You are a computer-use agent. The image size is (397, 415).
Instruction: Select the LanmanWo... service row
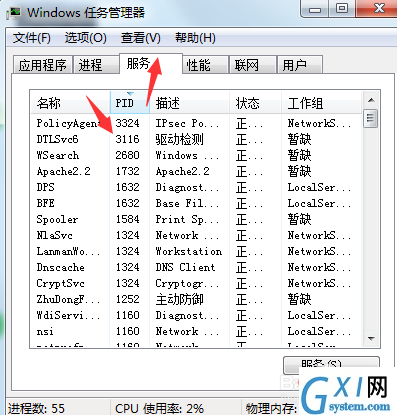click(195, 251)
